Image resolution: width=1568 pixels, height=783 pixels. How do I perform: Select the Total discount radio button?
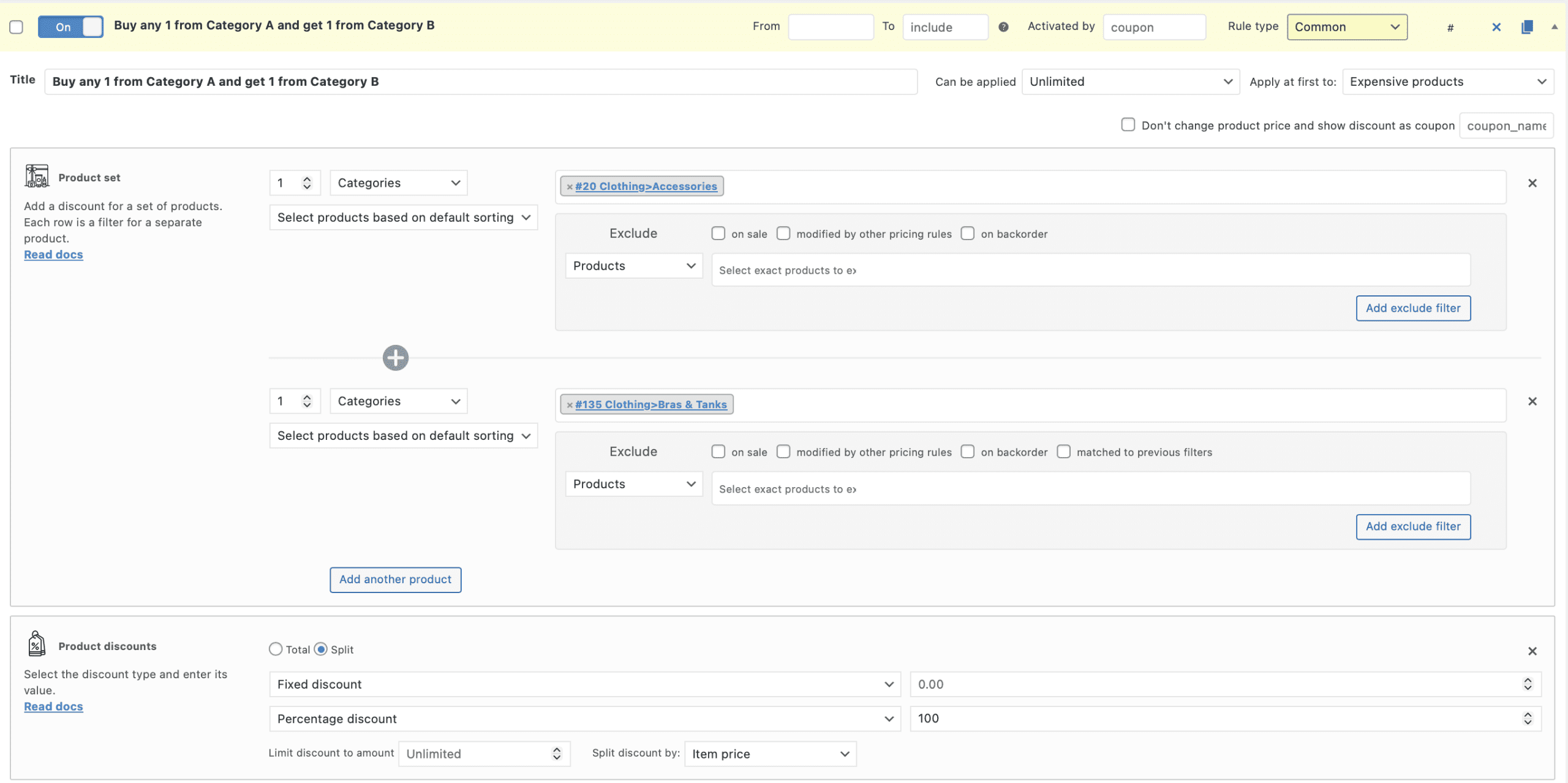tap(276, 649)
